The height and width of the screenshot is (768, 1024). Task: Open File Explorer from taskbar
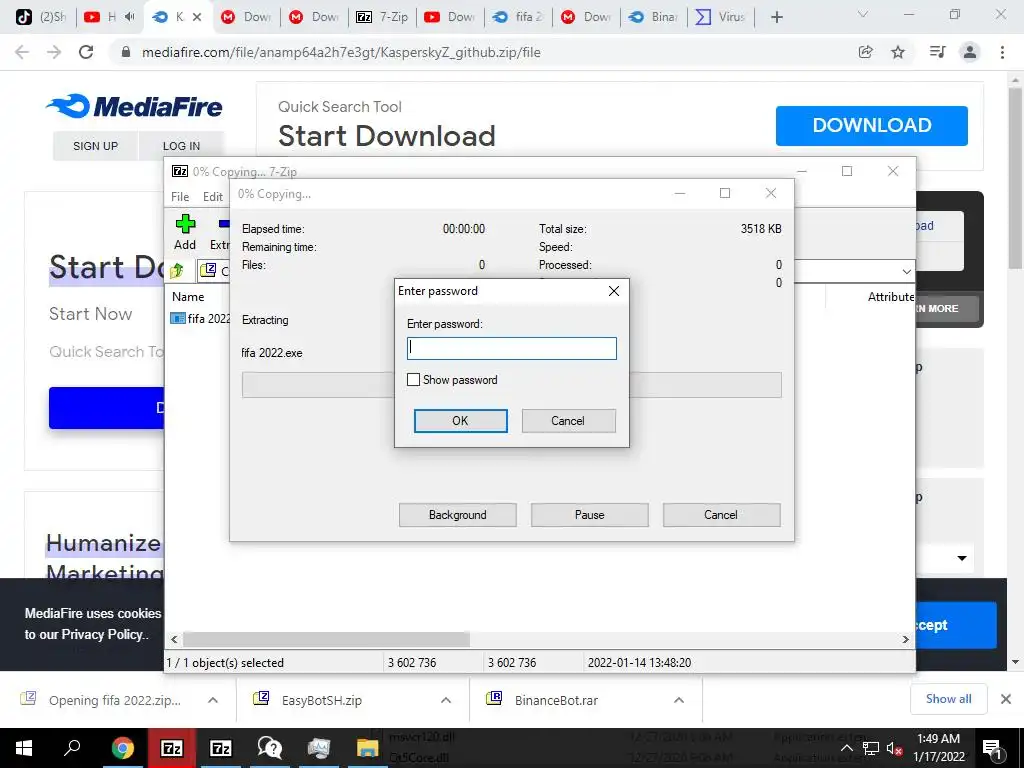(x=367, y=748)
